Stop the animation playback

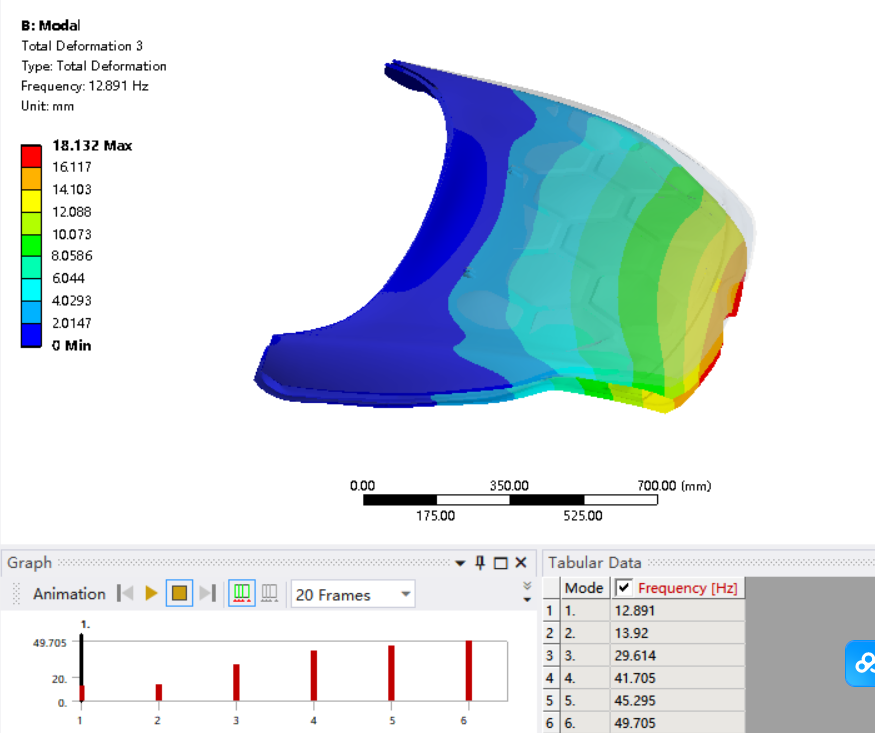(x=179, y=593)
